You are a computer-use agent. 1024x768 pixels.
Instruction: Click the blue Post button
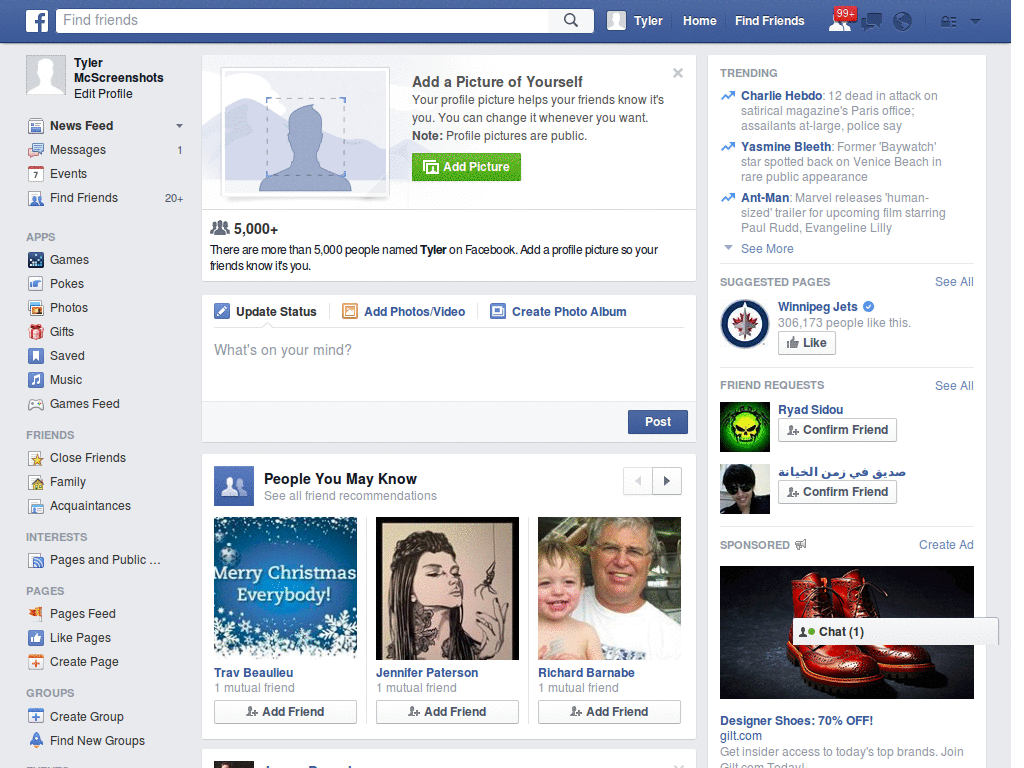click(658, 422)
